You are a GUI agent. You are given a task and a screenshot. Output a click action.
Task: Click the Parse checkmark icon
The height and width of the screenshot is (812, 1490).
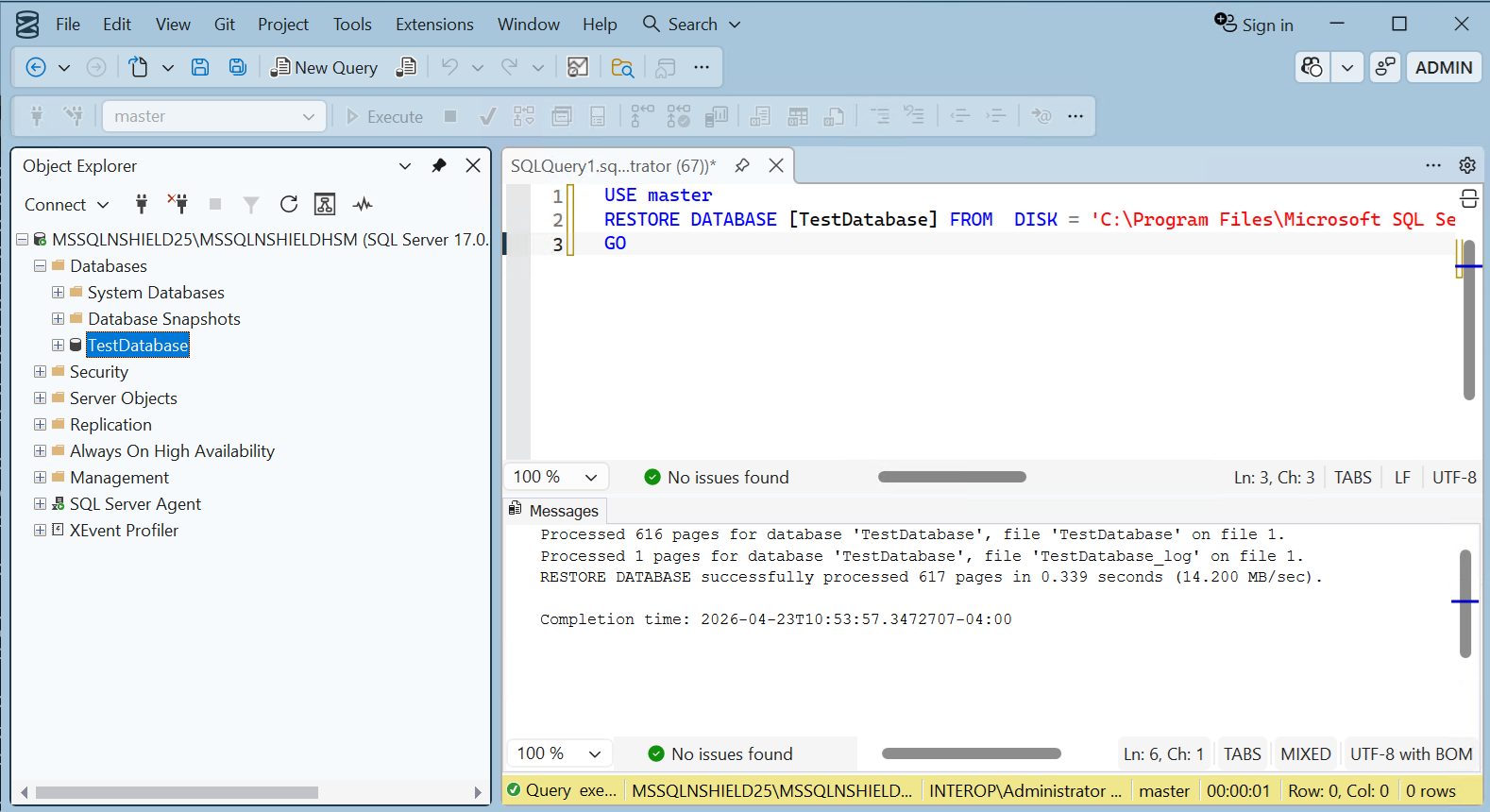tap(488, 116)
